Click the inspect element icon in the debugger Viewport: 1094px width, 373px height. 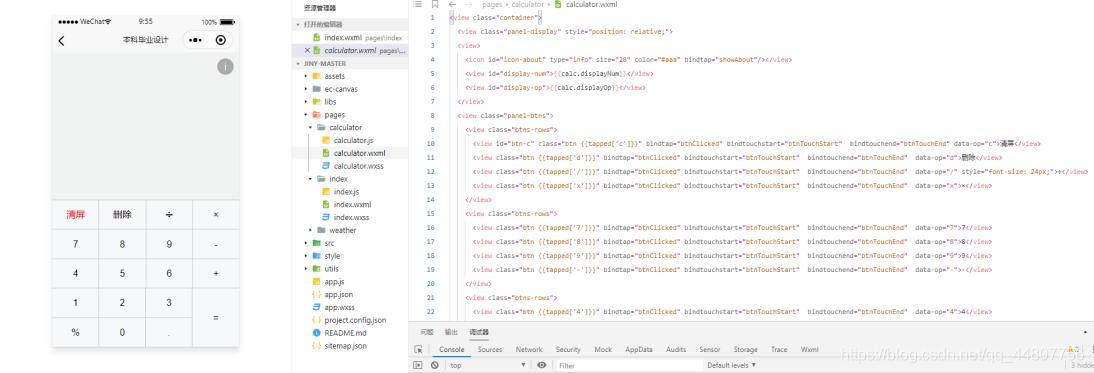[418, 349]
